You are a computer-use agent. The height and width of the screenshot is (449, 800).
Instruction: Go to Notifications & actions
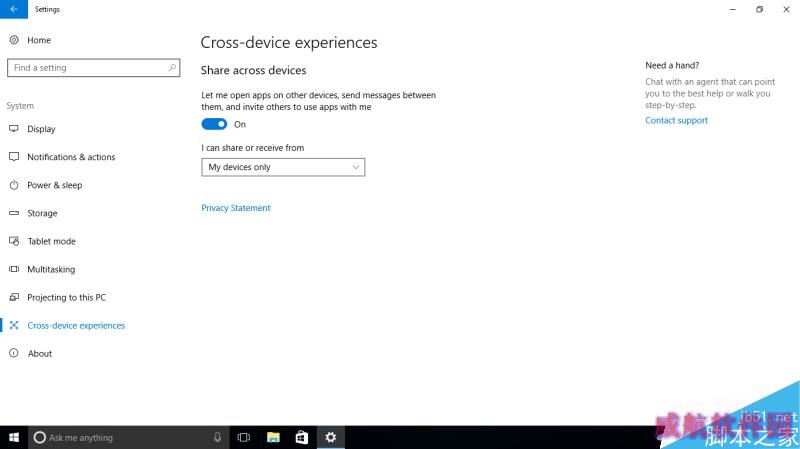click(x=71, y=157)
